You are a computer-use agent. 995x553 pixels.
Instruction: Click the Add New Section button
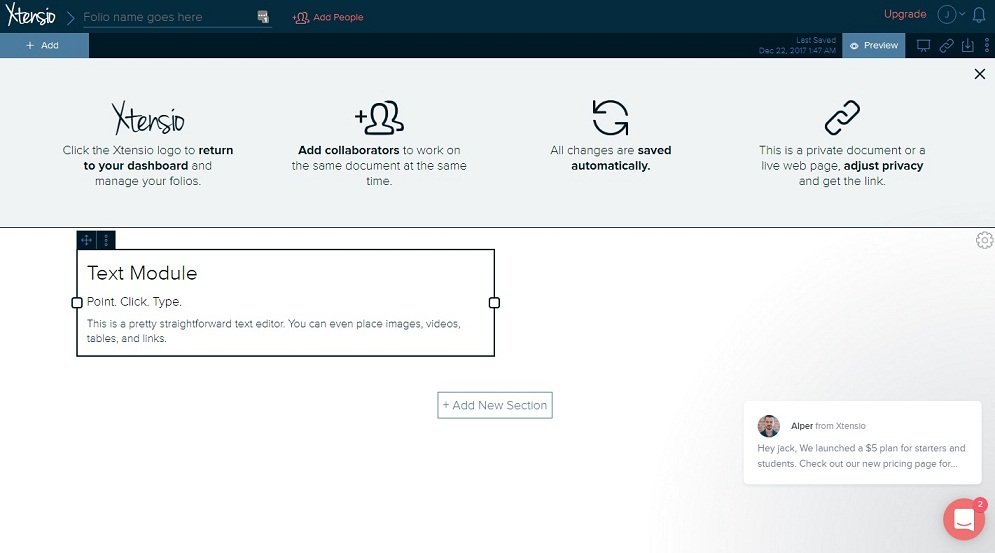(x=495, y=405)
